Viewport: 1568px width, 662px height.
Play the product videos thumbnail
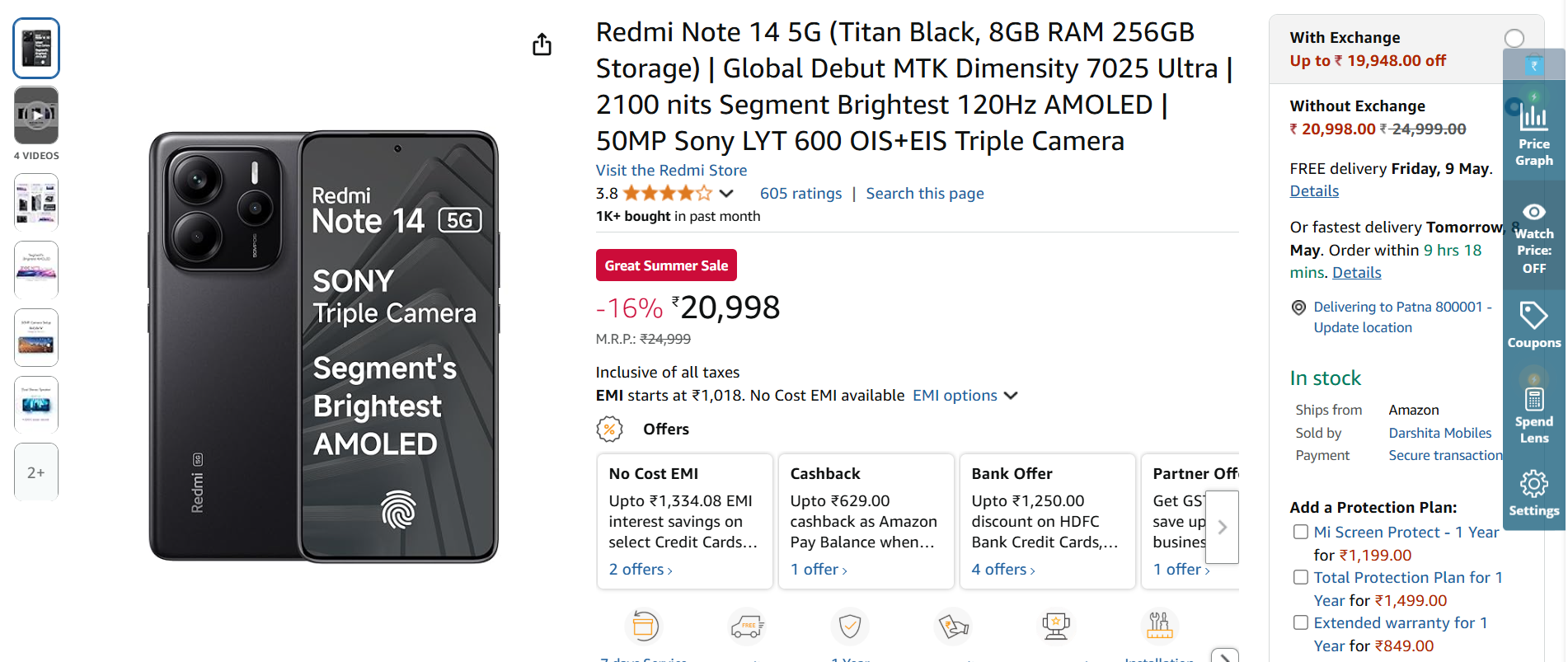pyautogui.click(x=36, y=115)
